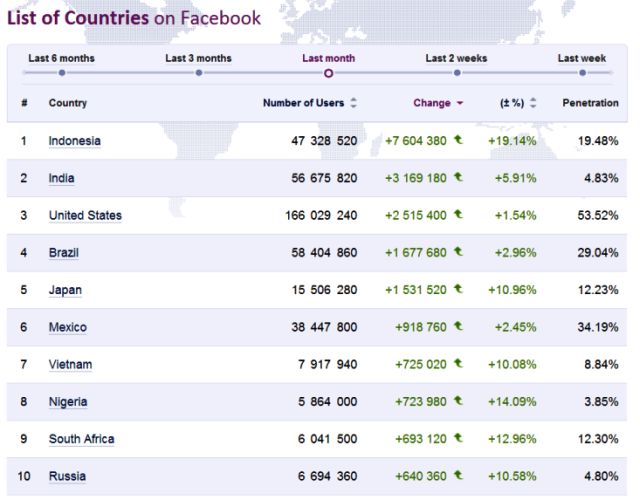
Task: Open the India country link
Action: pyautogui.click(x=61, y=178)
